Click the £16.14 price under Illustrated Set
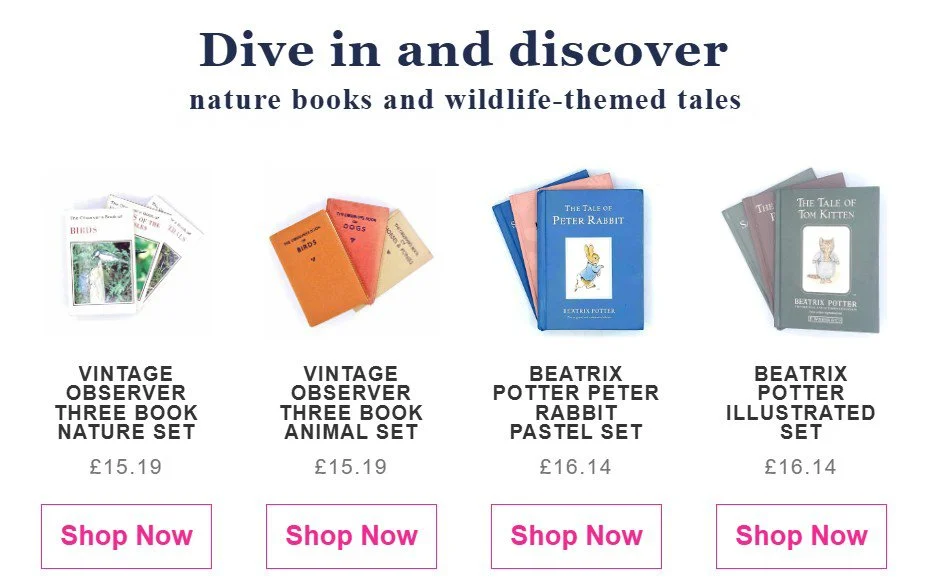The height and width of the screenshot is (585, 930). pos(801,467)
